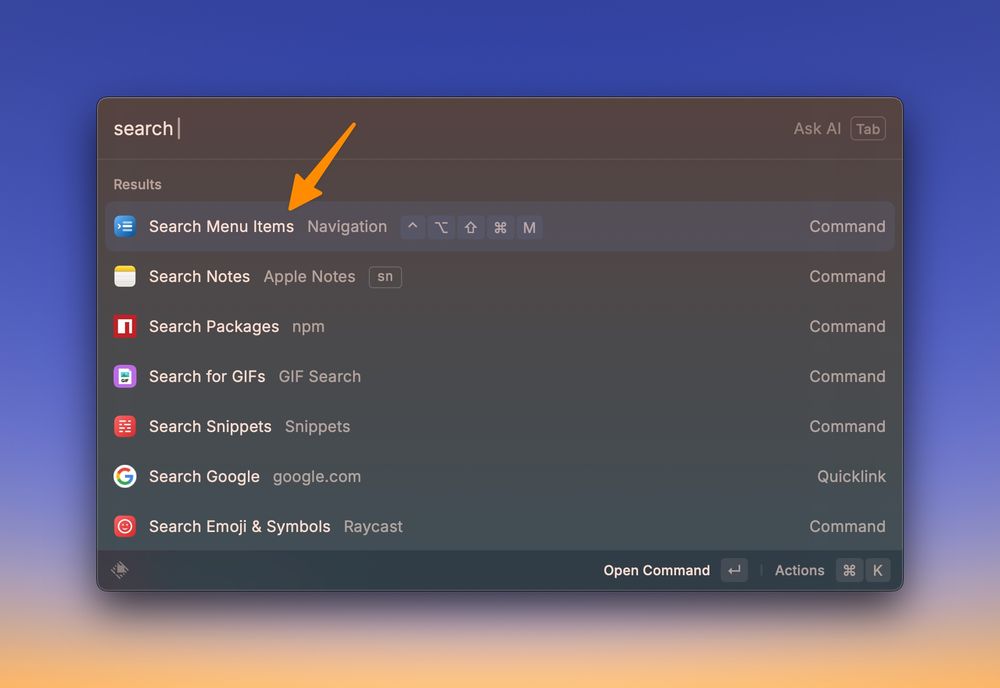Click the npm Search Packages icon

pos(125,326)
